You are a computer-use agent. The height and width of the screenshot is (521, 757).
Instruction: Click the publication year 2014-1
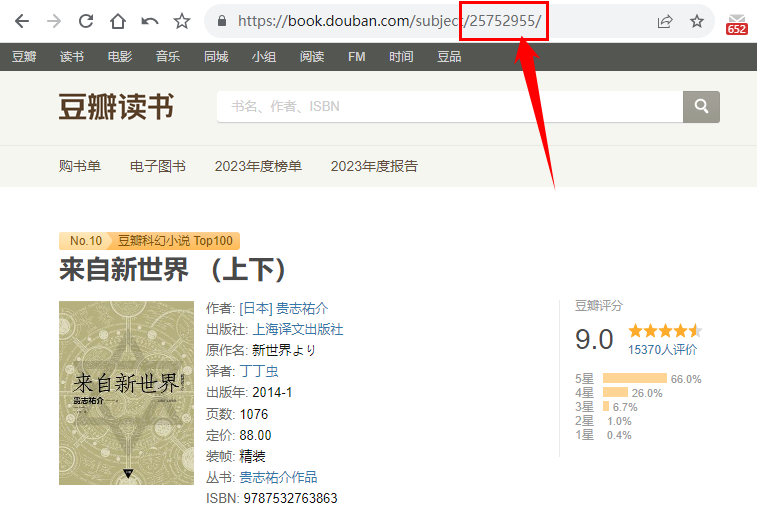[x=272, y=392]
